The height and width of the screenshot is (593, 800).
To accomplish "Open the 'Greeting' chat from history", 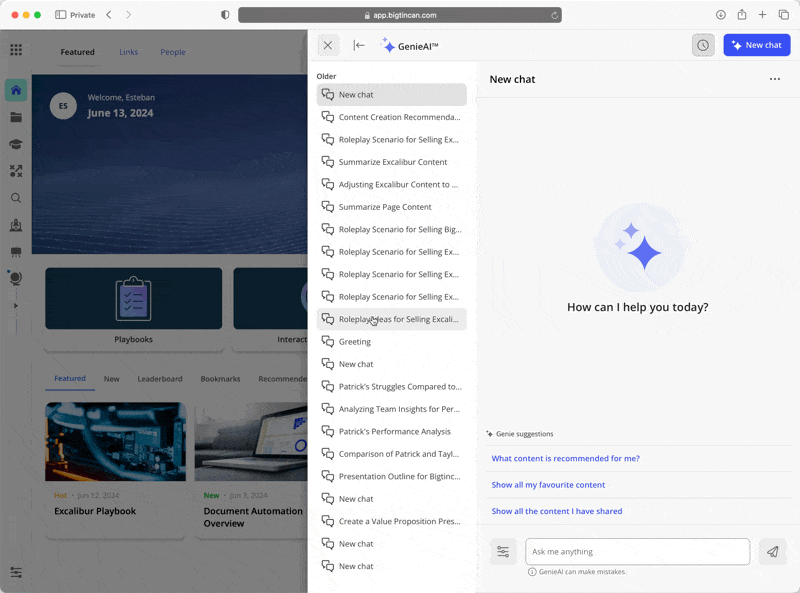I will pos(354,342).
